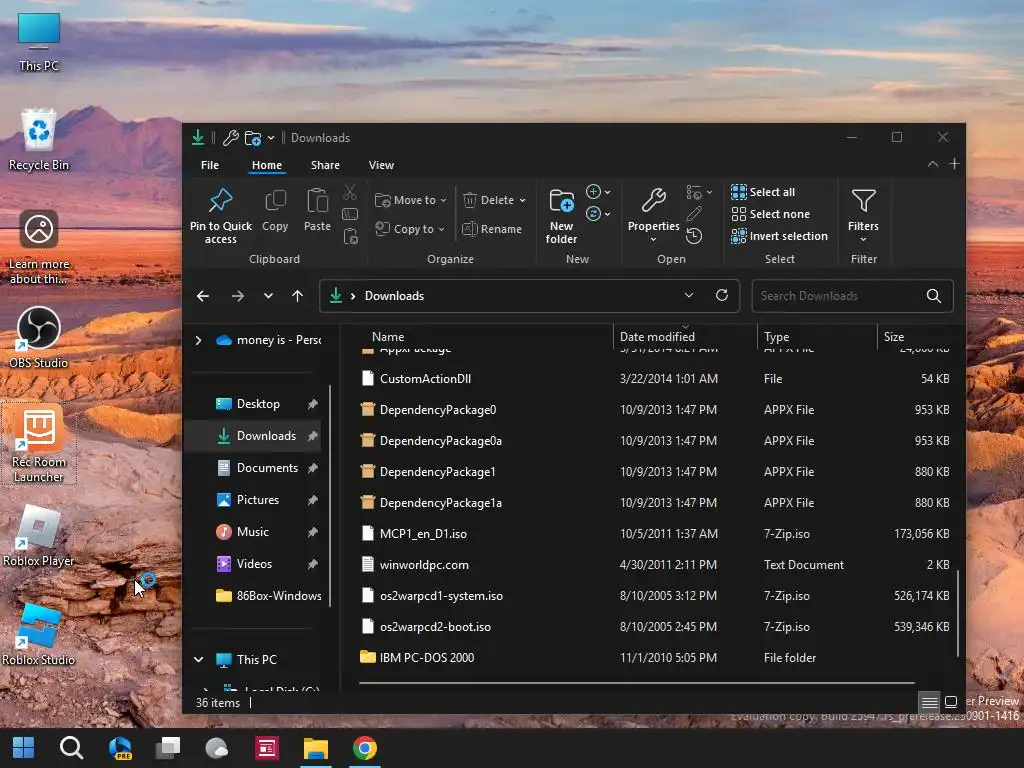Click the Paste icon in ribbon
Image resolution: width=1024 pixels, height=768 pixels.
pos(317,200)
